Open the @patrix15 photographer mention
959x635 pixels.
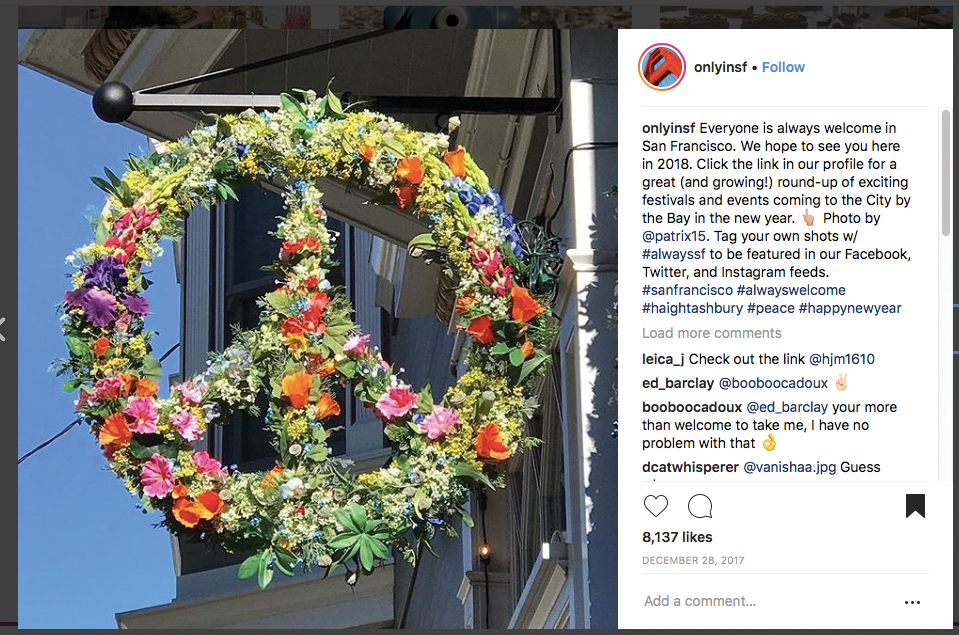(x=673, y=236)
